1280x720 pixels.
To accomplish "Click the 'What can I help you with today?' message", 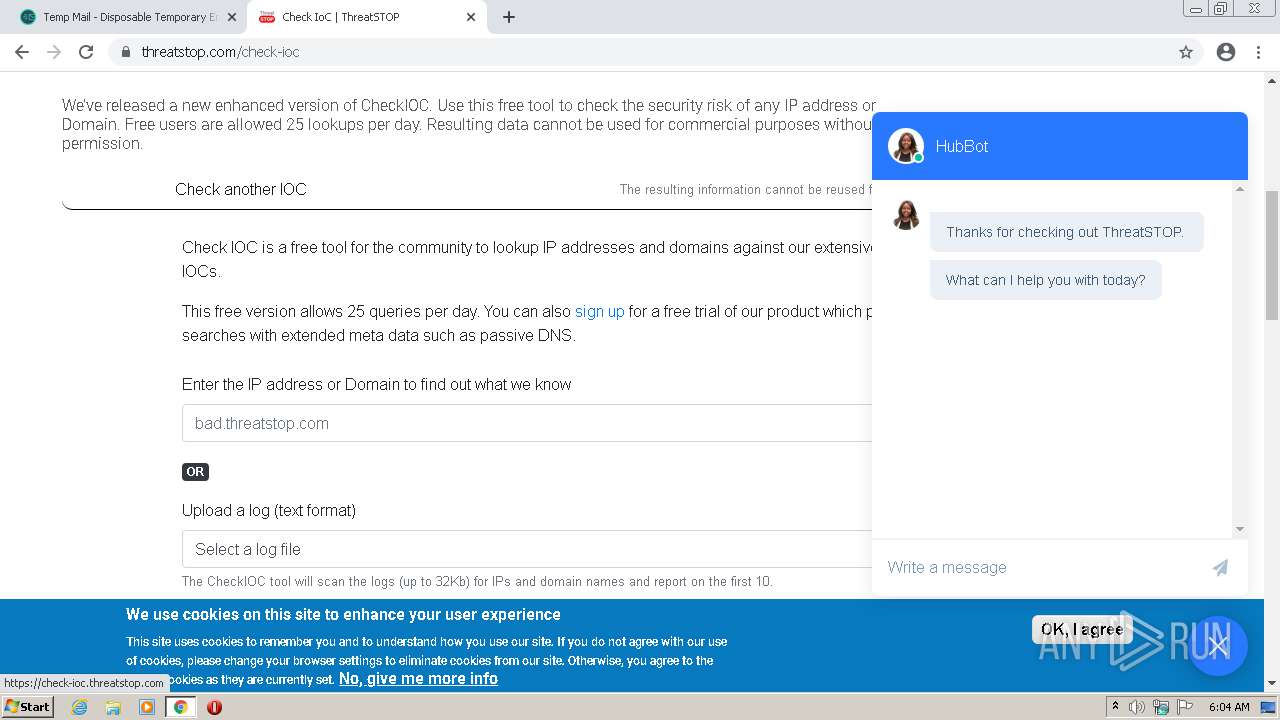I will [x=1046, y=280].
